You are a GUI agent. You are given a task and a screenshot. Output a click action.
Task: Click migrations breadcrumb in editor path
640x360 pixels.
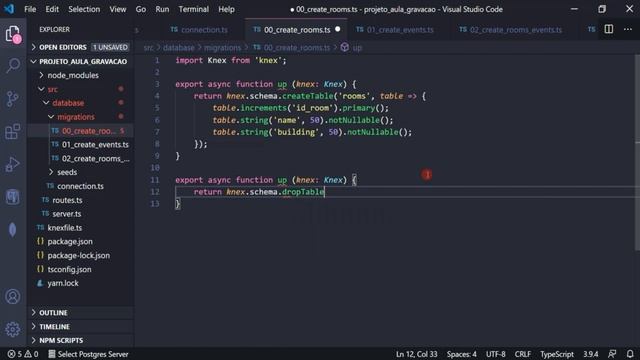[x=222, y=48]
